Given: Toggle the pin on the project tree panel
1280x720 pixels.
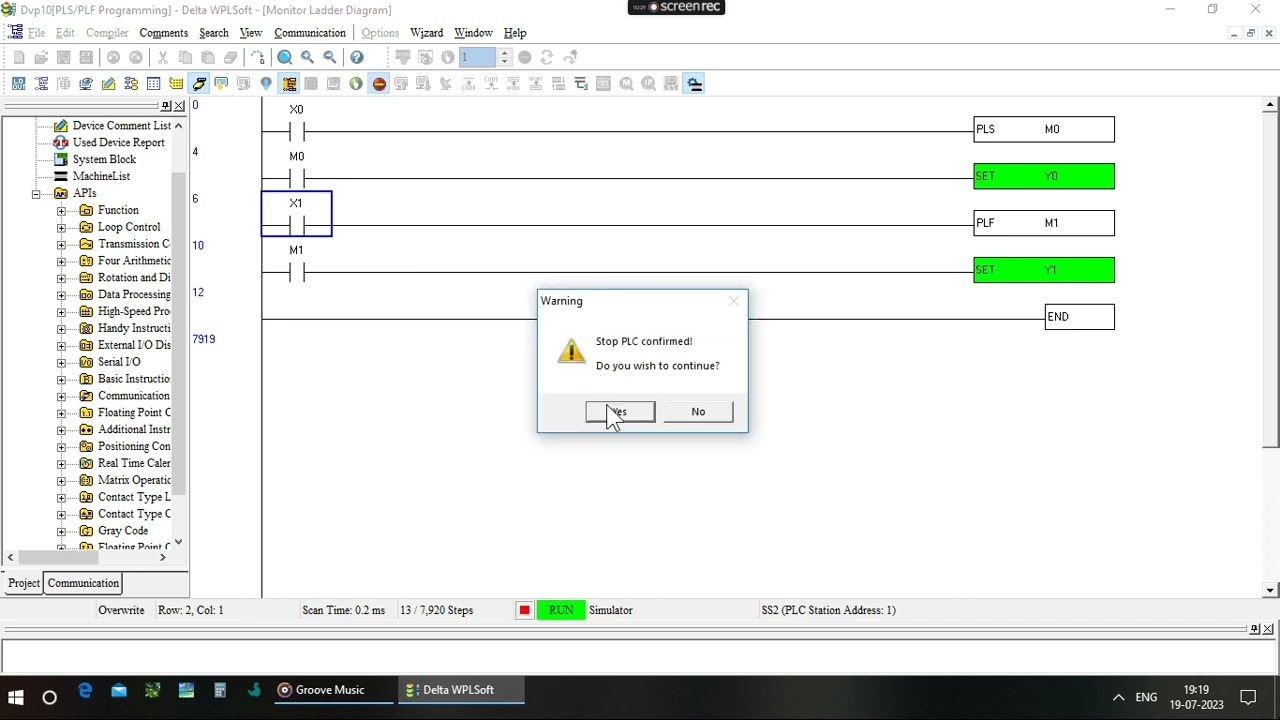Looking at the screenshot, I should (x=166, y=105).
